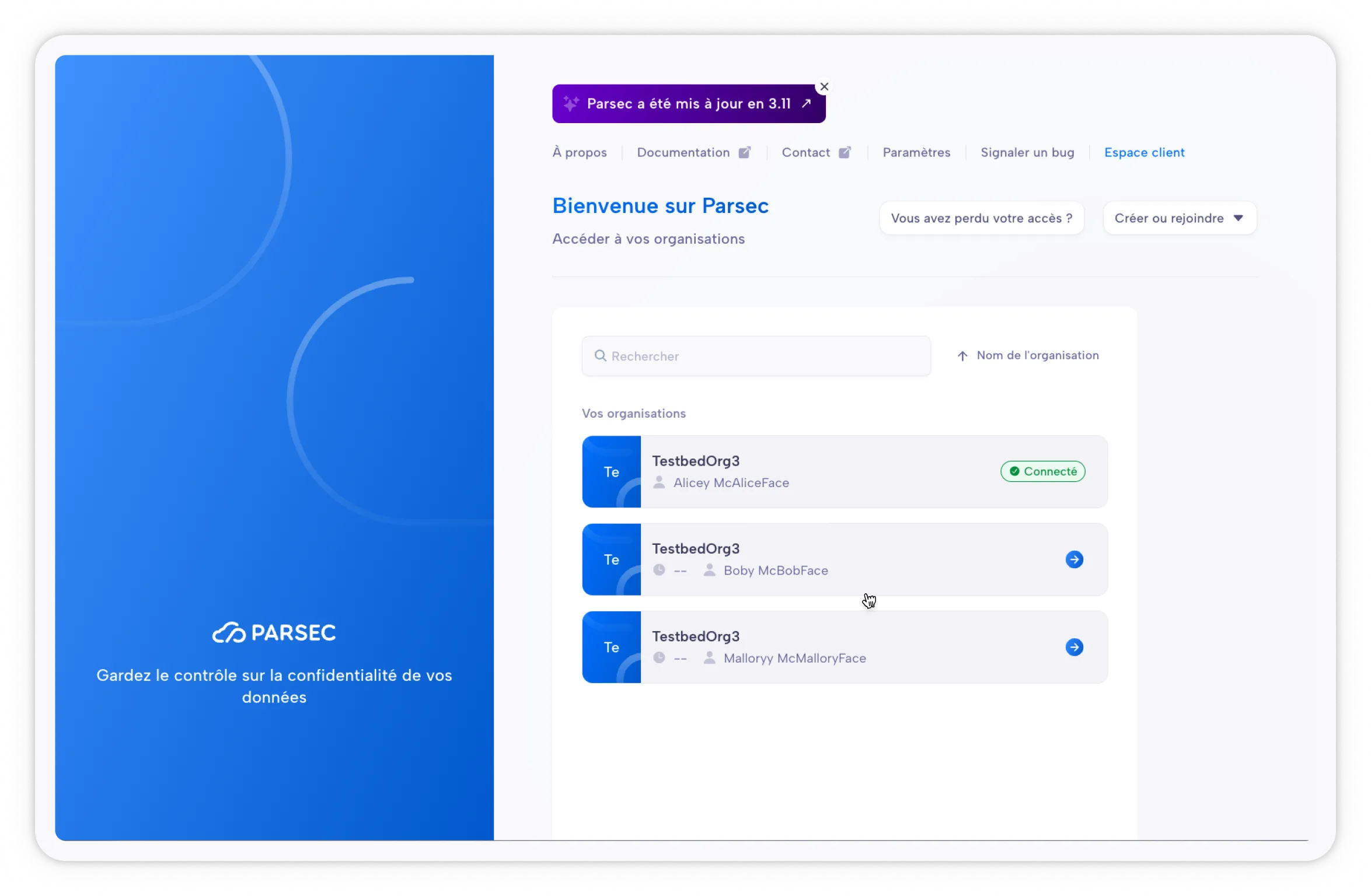The height and width of the screenshot is (896, 1371).
Task: Focus the Rechercher search field
Action: 756,356
